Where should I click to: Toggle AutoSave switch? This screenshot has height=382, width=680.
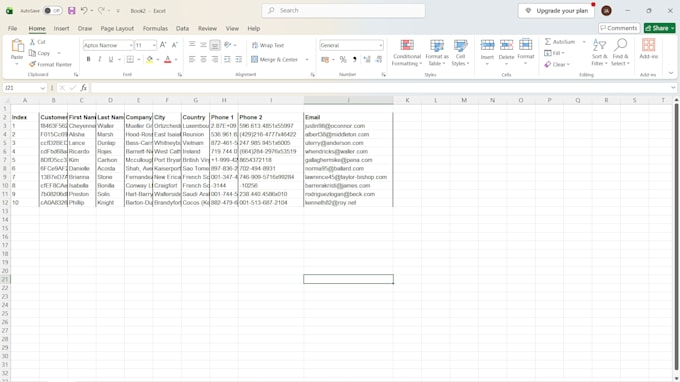tap(53, 10)
